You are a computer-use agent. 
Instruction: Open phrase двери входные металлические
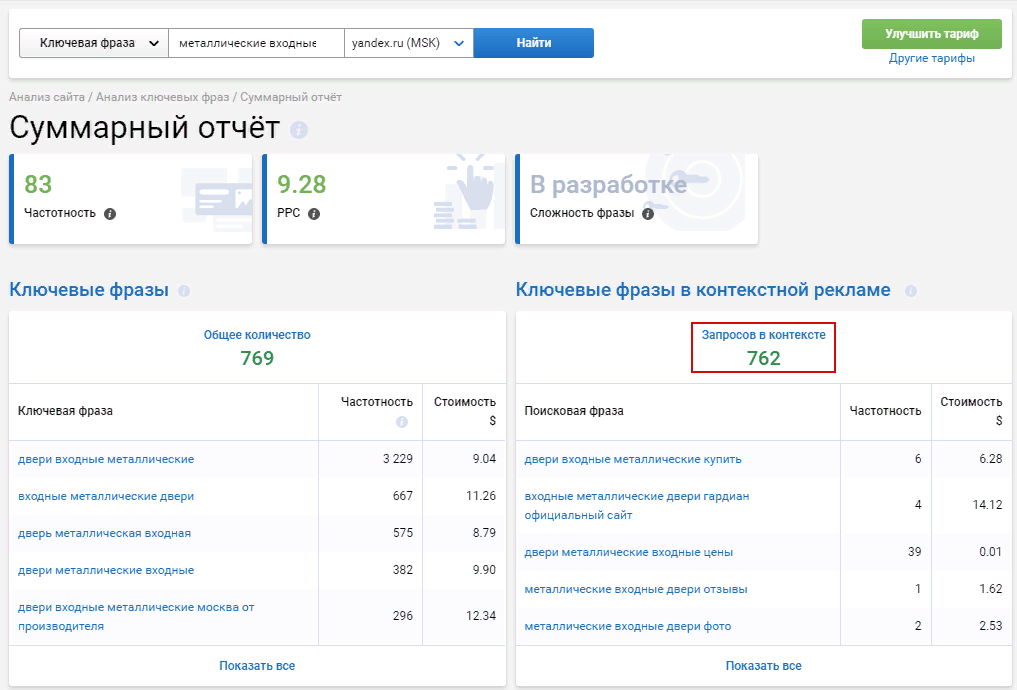click(x=106, y=459)
